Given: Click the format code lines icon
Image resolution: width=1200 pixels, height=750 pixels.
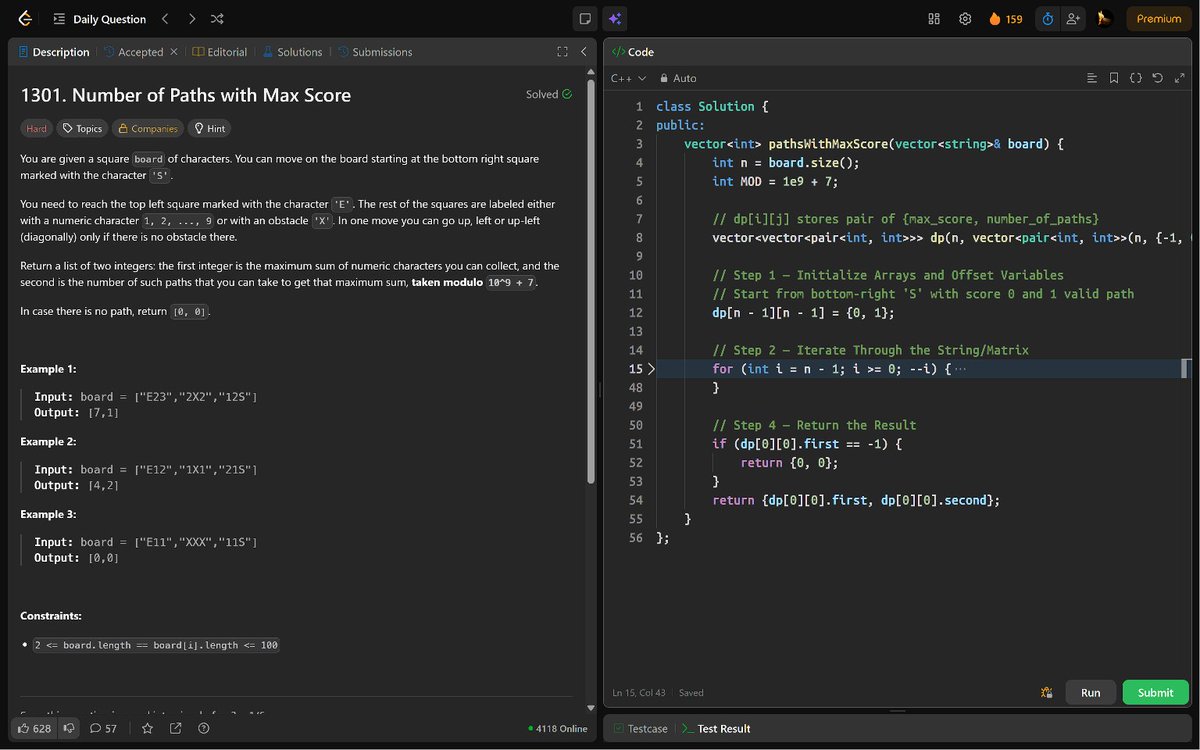Looking at the screenshot, I should click(1092, 78).
